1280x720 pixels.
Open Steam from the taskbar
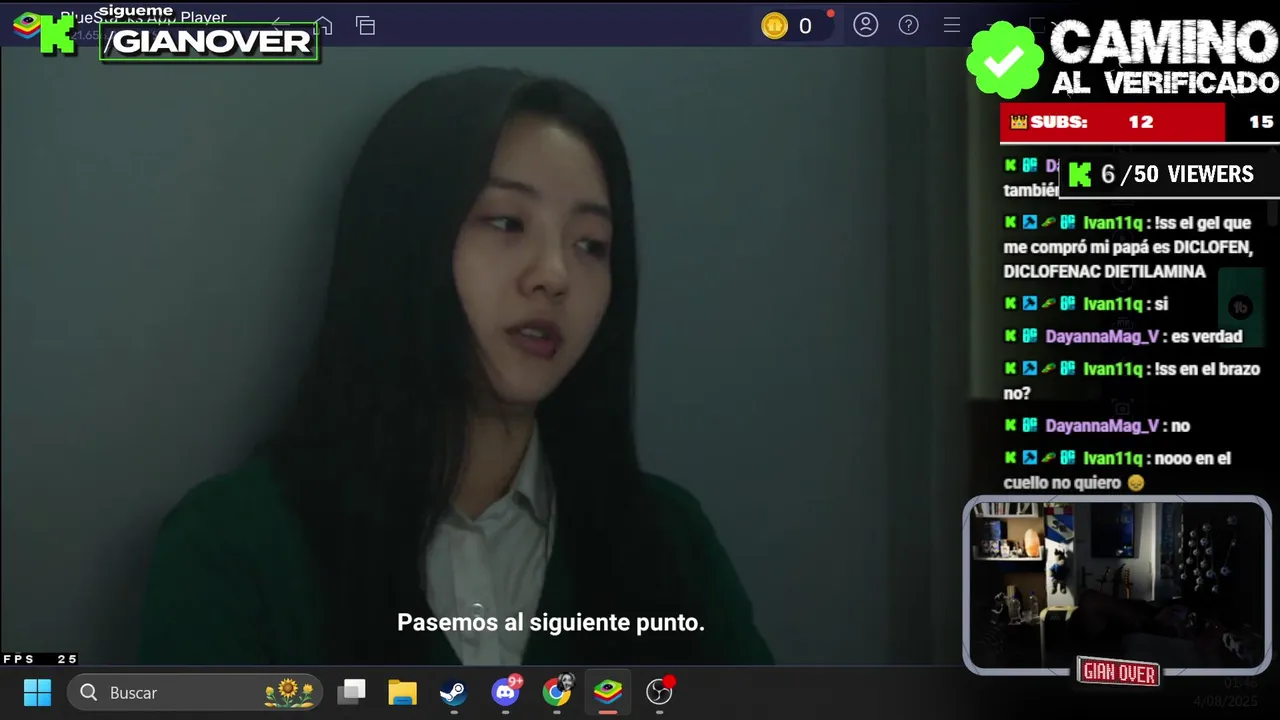click(454, 692)
